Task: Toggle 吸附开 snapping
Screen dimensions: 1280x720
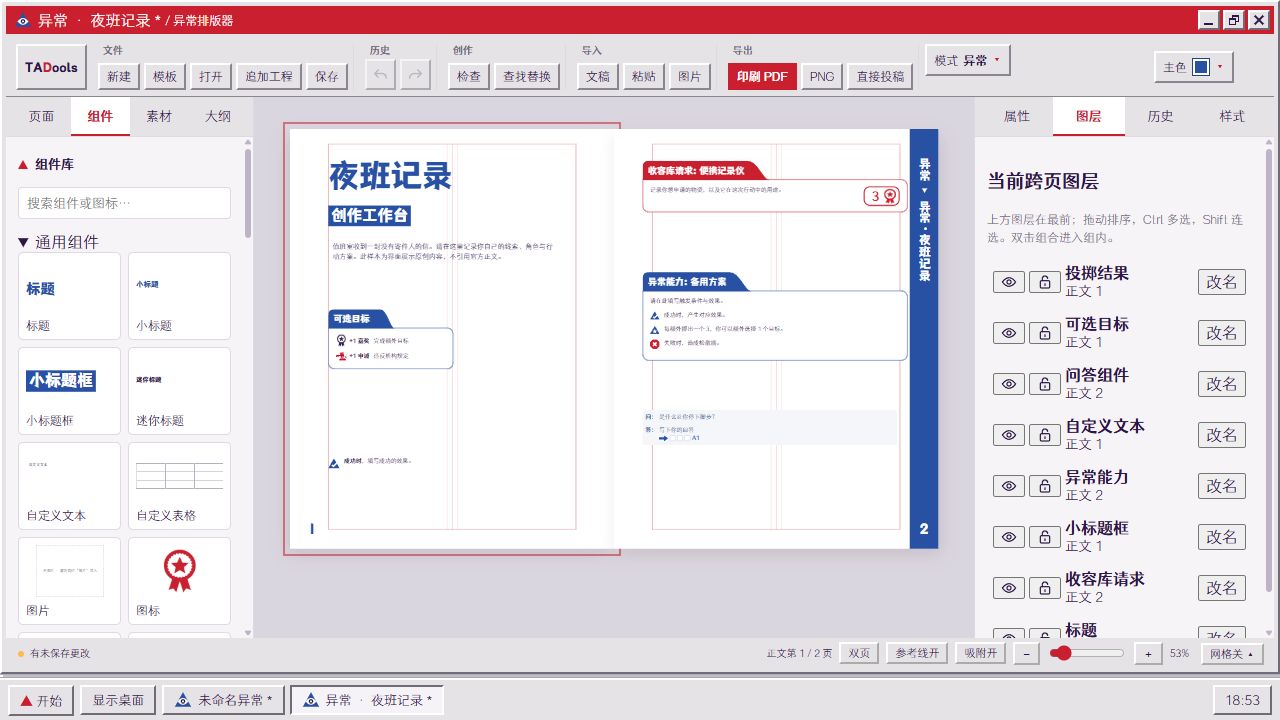Action: (981, 653)
